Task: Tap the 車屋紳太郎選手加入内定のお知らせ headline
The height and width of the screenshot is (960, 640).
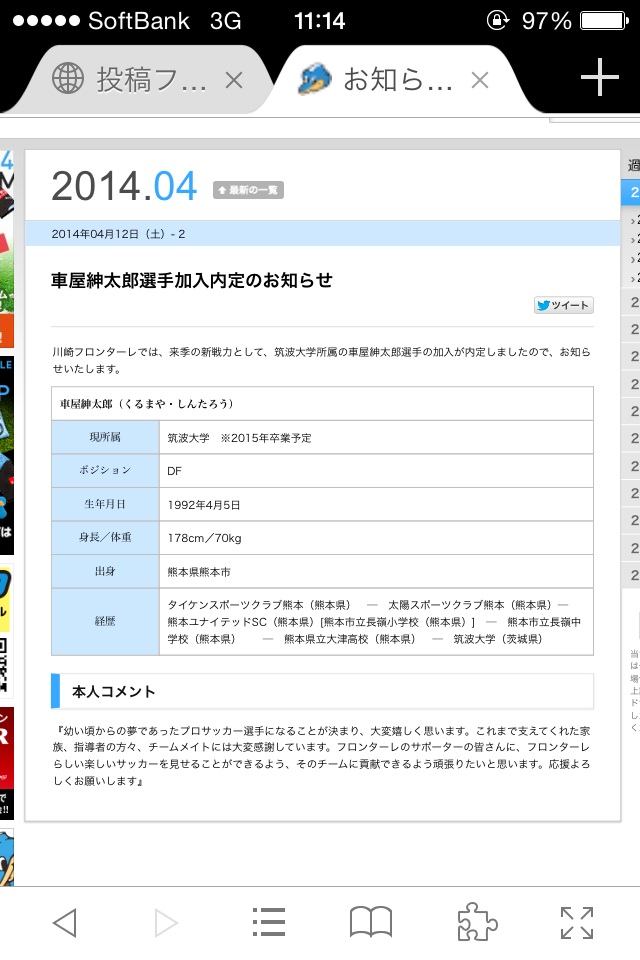Action: [x=192, y=280]
